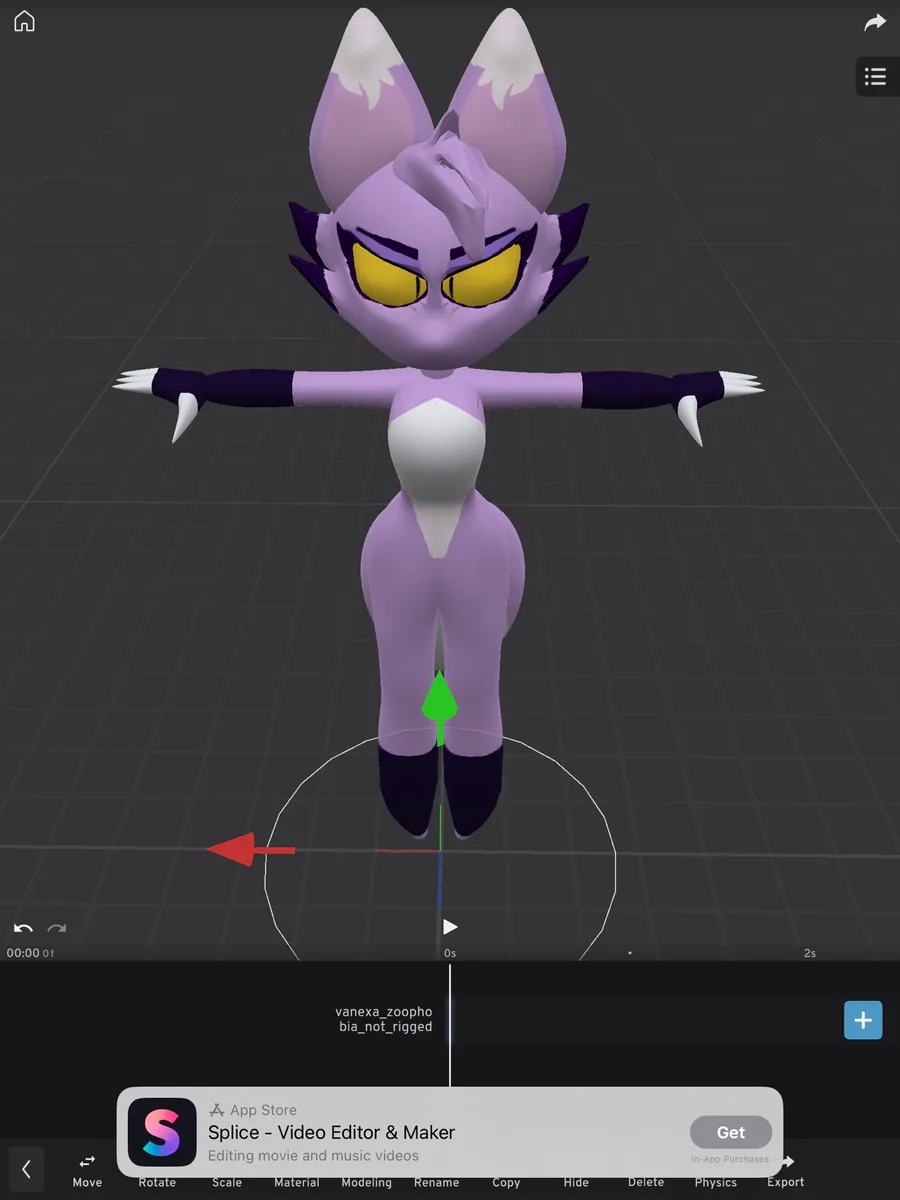Tap the share arrow icon

[x=875, y=22]
